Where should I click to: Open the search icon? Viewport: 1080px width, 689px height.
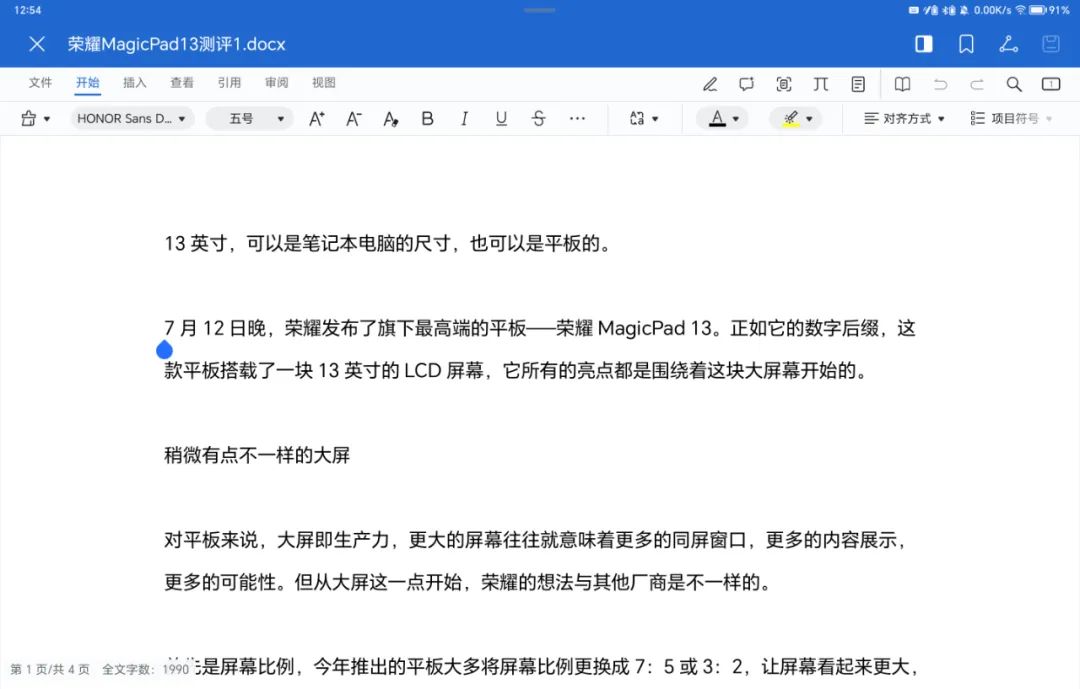pyautogui.click(x=1013, y=84)
